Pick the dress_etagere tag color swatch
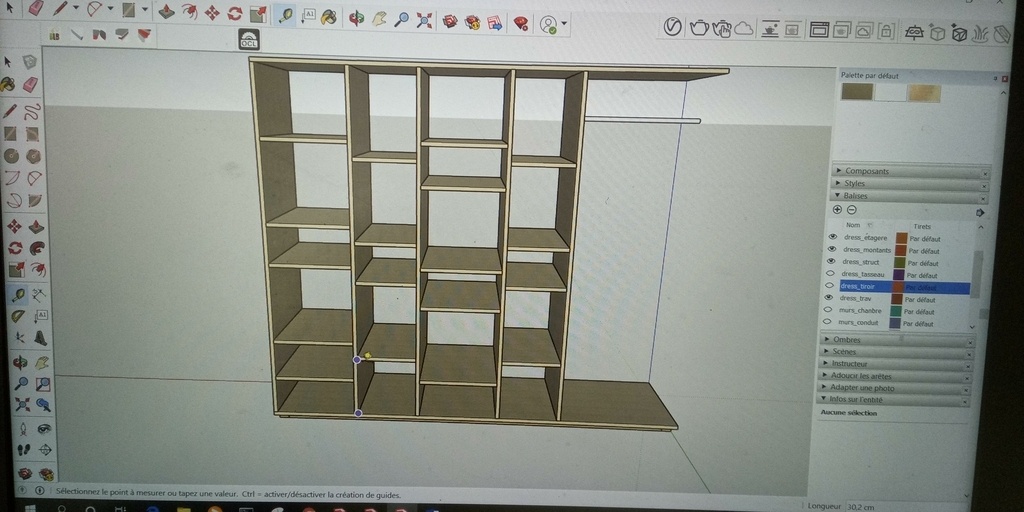Image resolution: width=1024 pixels, height=512 pixels. [x=902, y=238]
